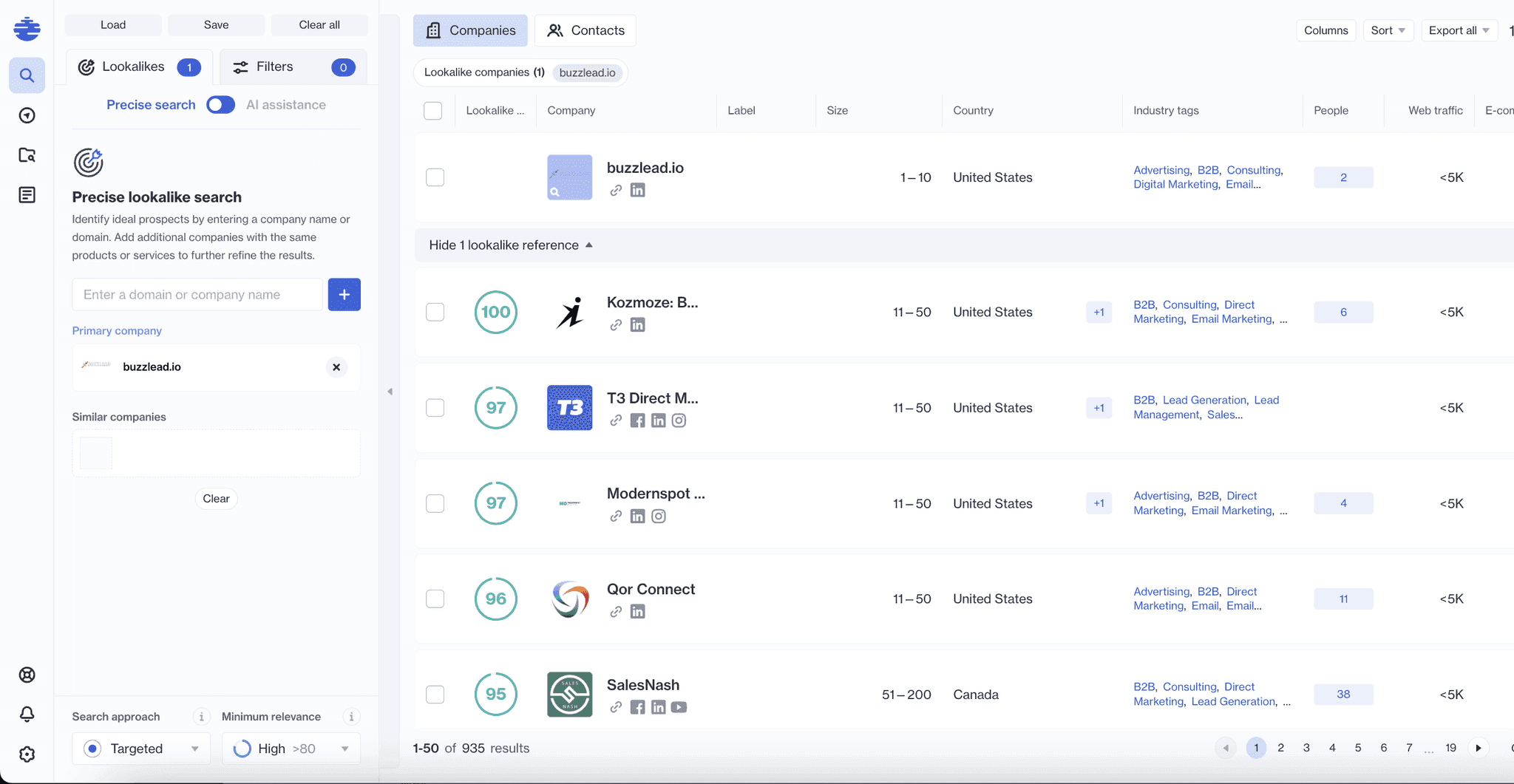Viewport: 1514px width, 784px height.
Task: Check the Modernspot row checkbox
Action: (x=435, y=503)
